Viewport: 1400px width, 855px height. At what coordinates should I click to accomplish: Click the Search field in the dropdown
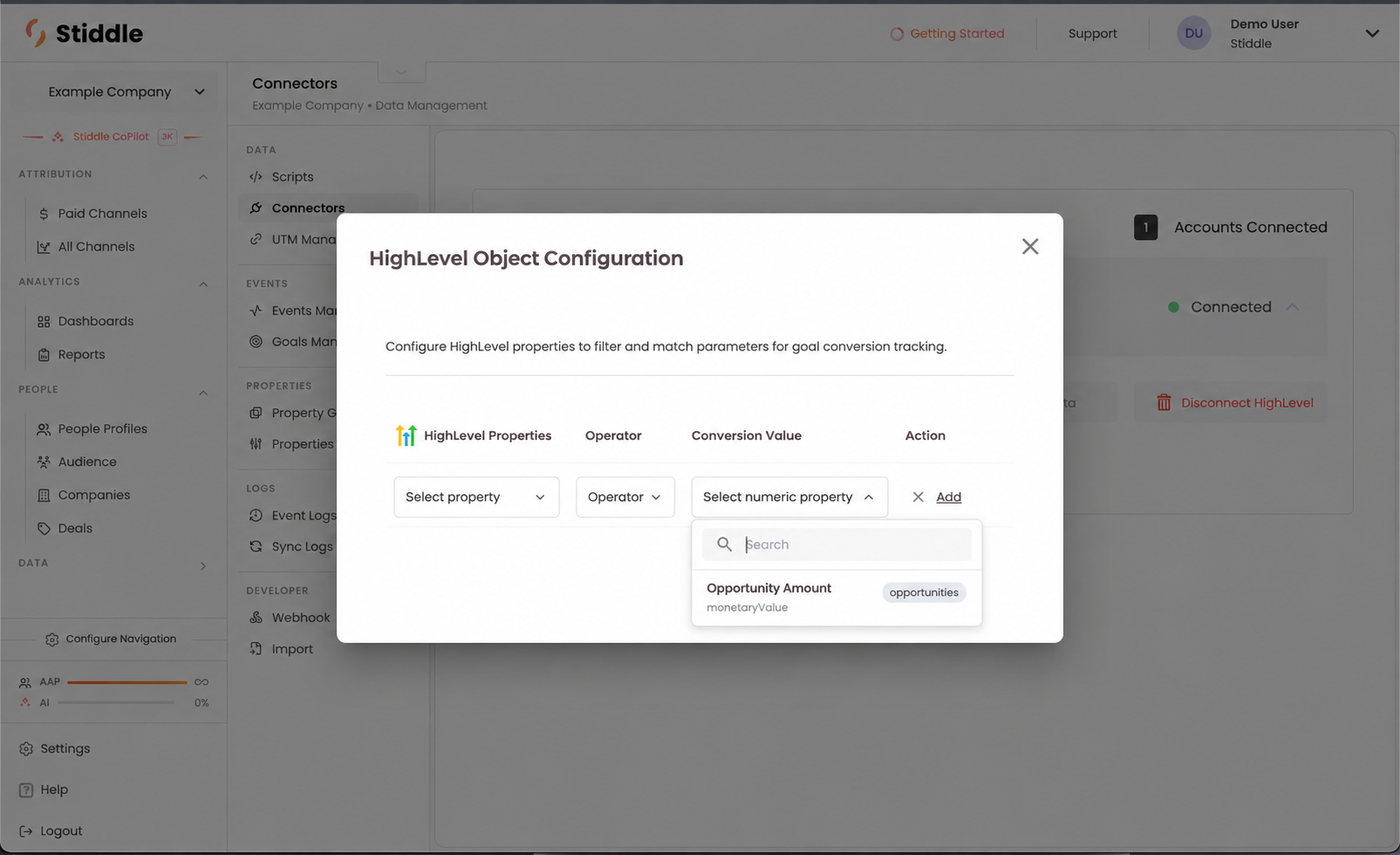[x=837, y=544]
